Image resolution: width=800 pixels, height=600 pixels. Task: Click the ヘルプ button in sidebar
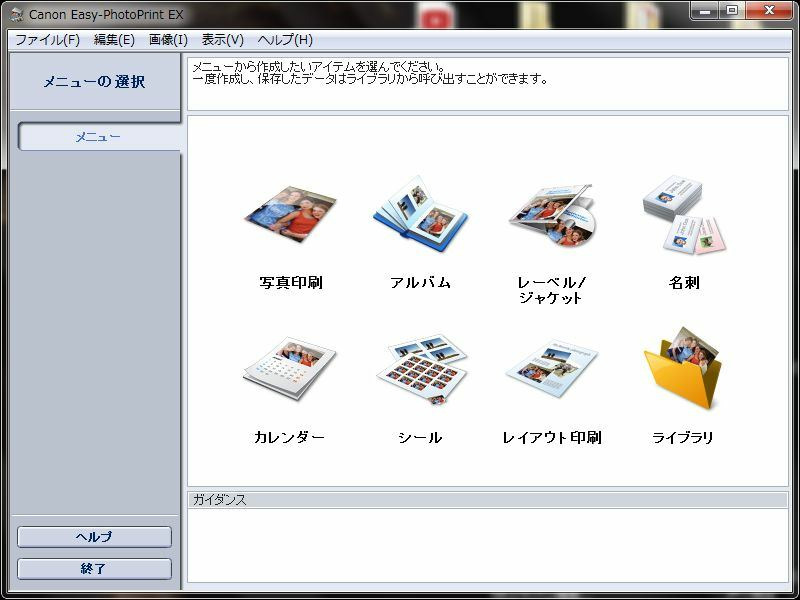94,537
